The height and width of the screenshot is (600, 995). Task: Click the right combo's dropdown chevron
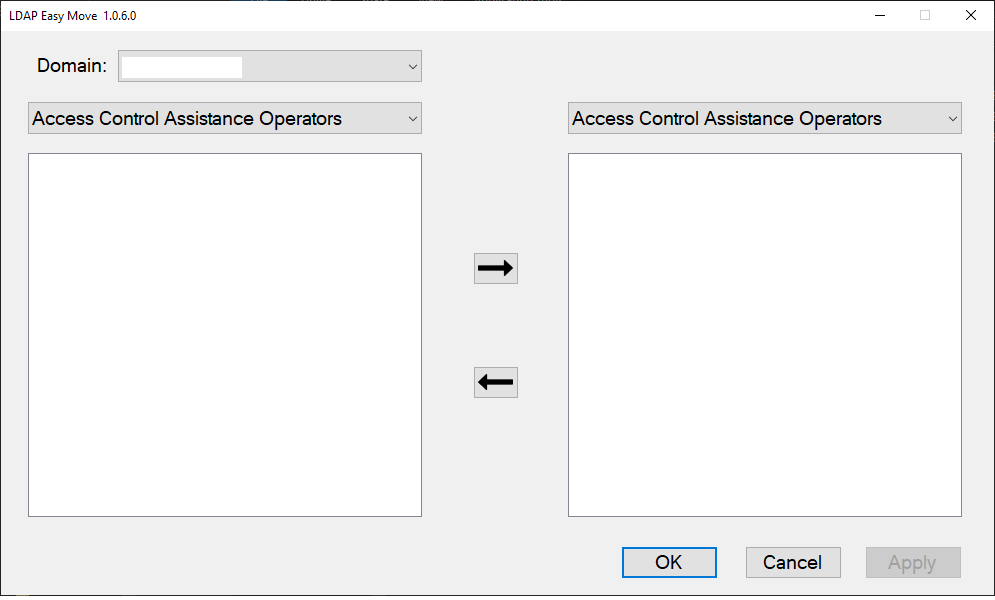(x=952, y=118)
